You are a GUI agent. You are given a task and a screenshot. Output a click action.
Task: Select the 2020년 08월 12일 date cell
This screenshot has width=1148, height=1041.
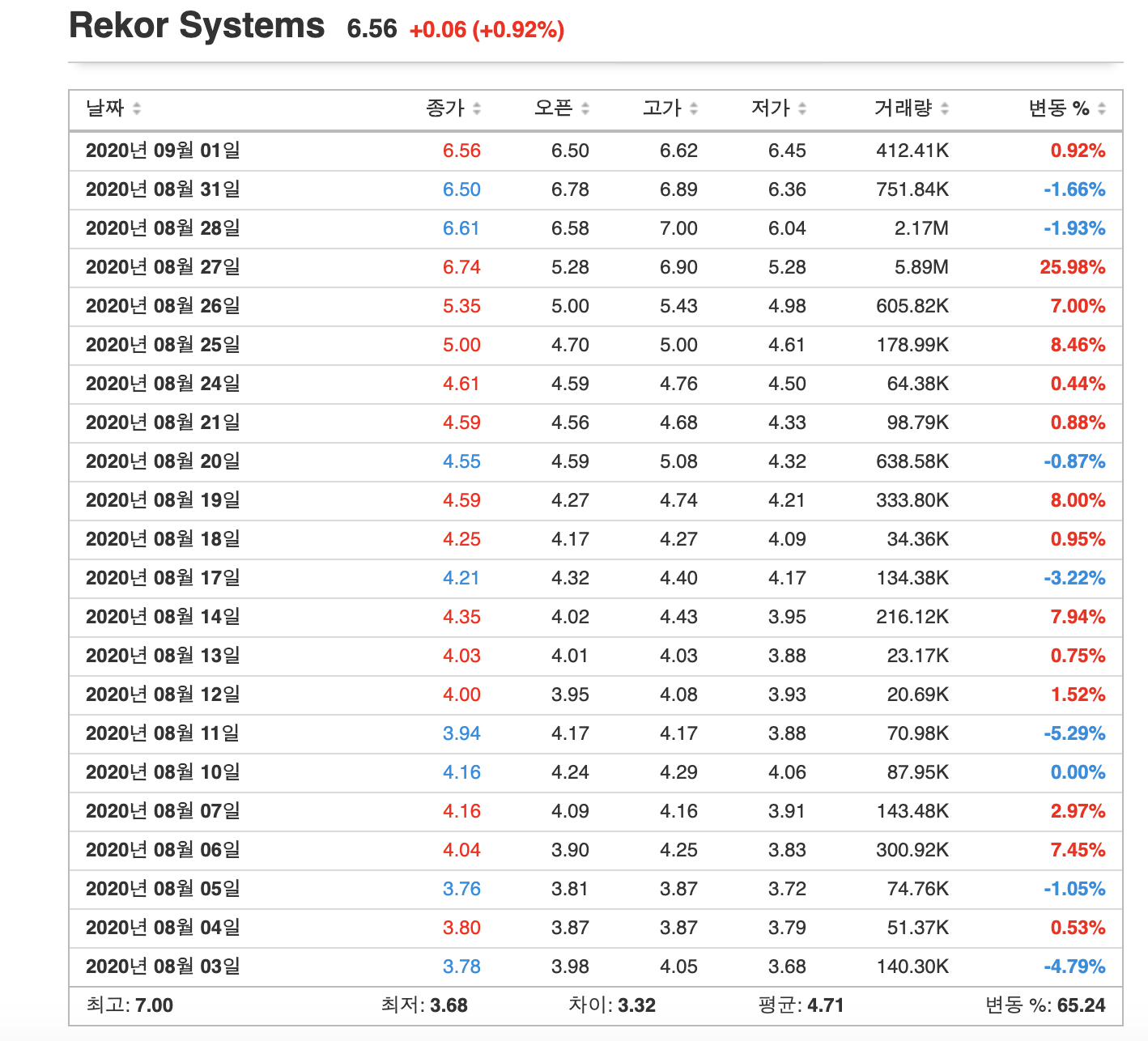(x=163, y=695)
